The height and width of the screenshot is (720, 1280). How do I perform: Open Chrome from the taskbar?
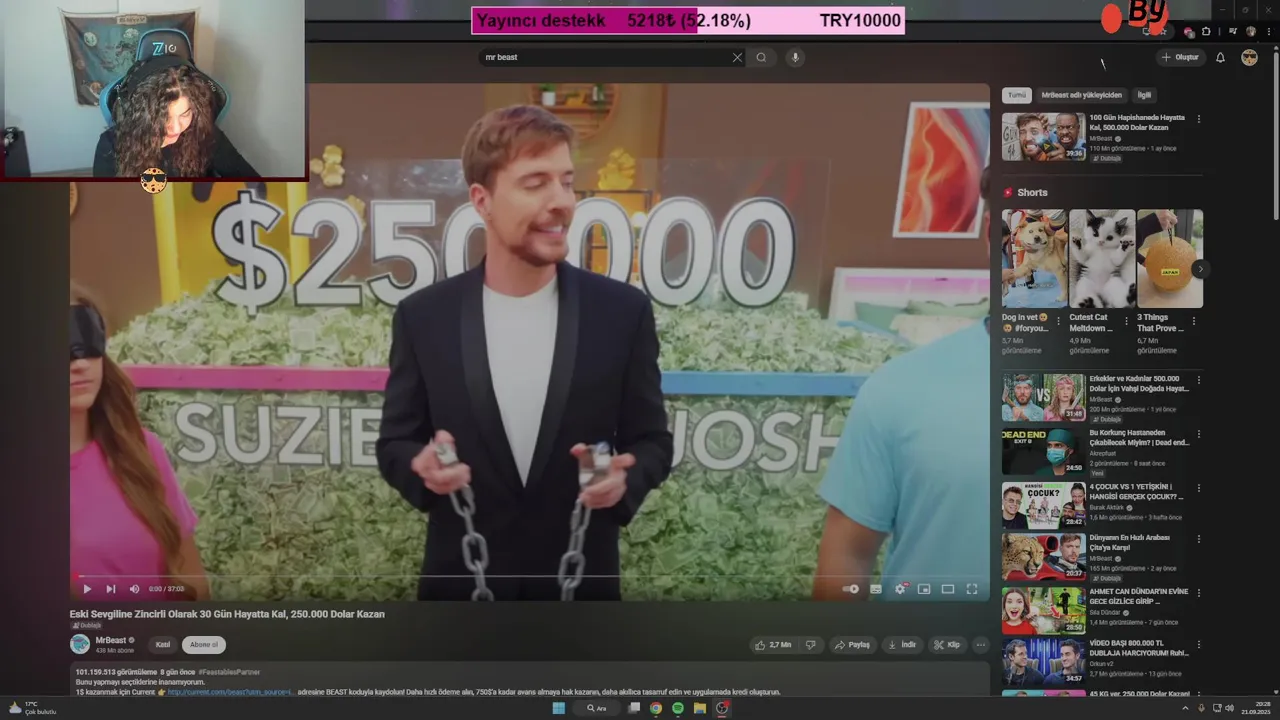tap(656, 708)
